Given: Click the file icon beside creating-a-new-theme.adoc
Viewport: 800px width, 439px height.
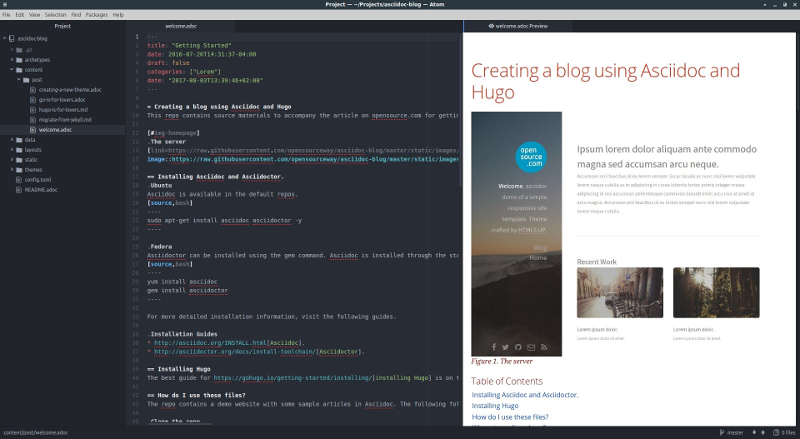Looking at the screenshot, I should 33,90.
